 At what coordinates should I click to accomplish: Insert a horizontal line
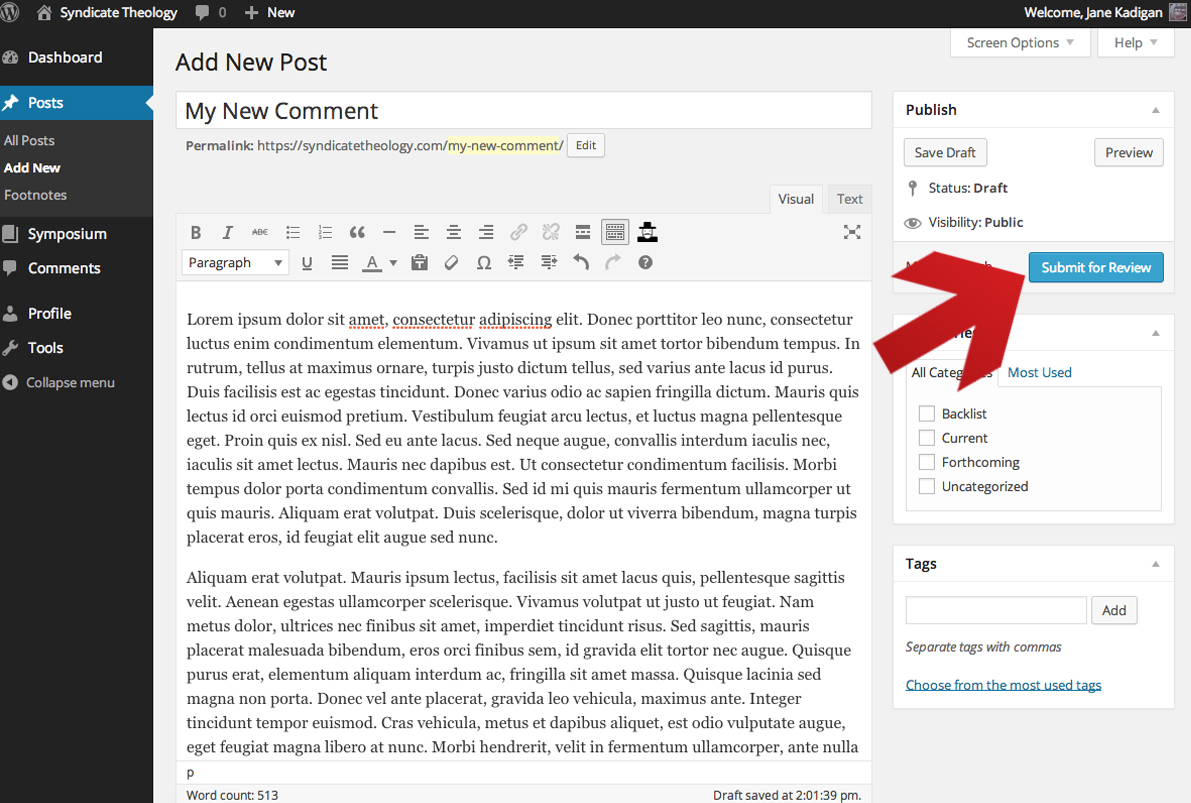tap(389, 232)
